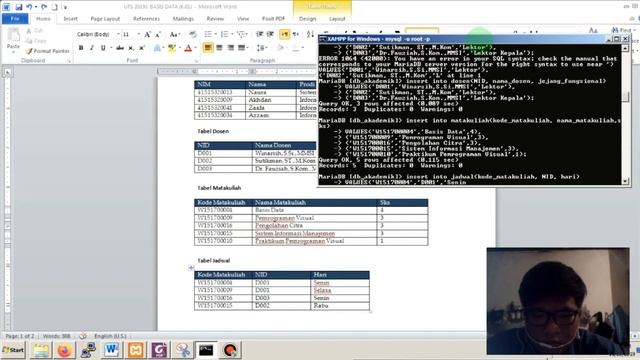Click the Decrease Indent icon
The image size is (640, 360).
click(260, 34)
